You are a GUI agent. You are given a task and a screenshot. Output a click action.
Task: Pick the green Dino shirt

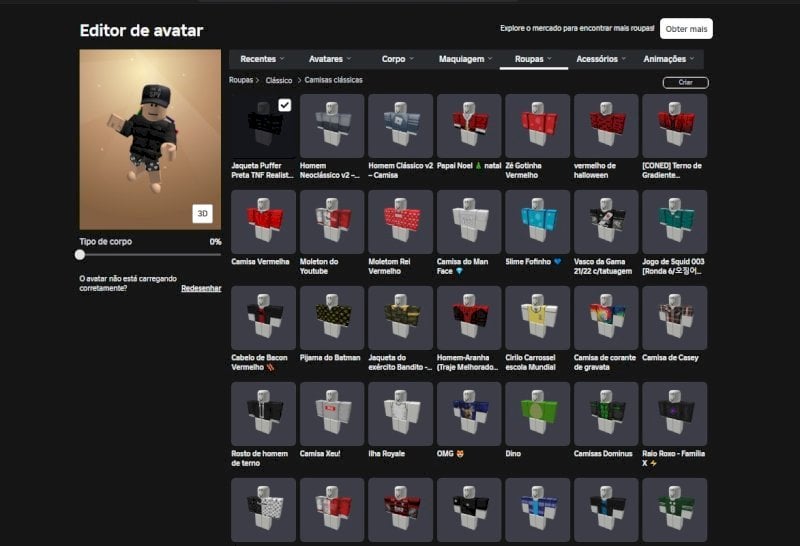[537, 413]
